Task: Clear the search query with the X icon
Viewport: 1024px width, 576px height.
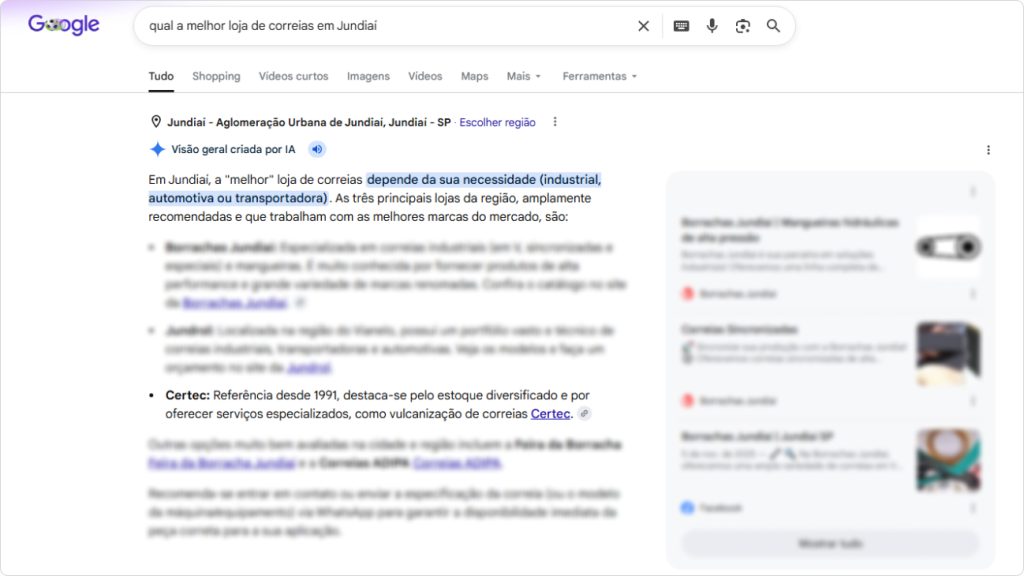Action: (x=643, y=26)
